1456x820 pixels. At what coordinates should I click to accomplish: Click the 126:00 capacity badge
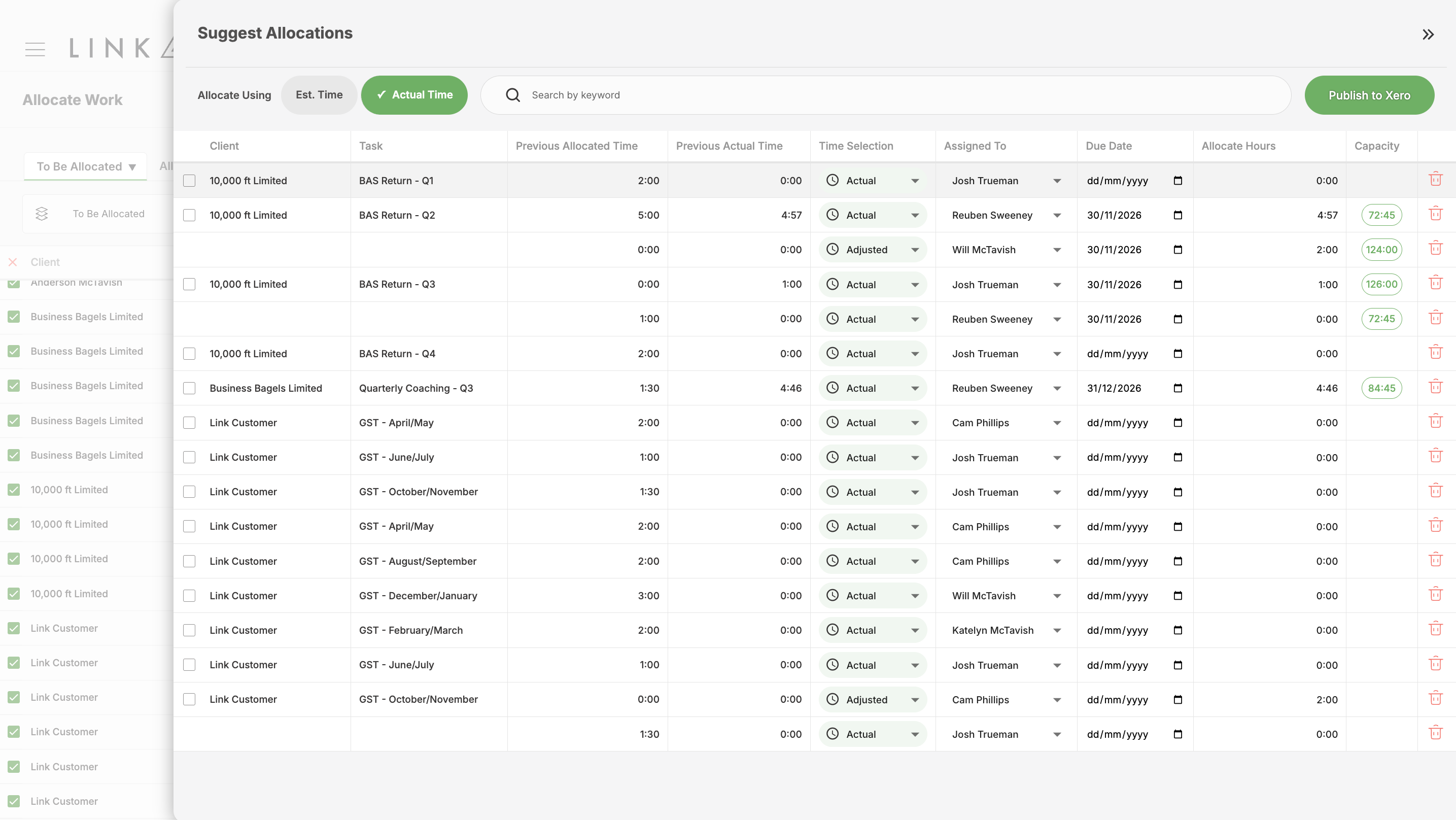(1381, 284)
